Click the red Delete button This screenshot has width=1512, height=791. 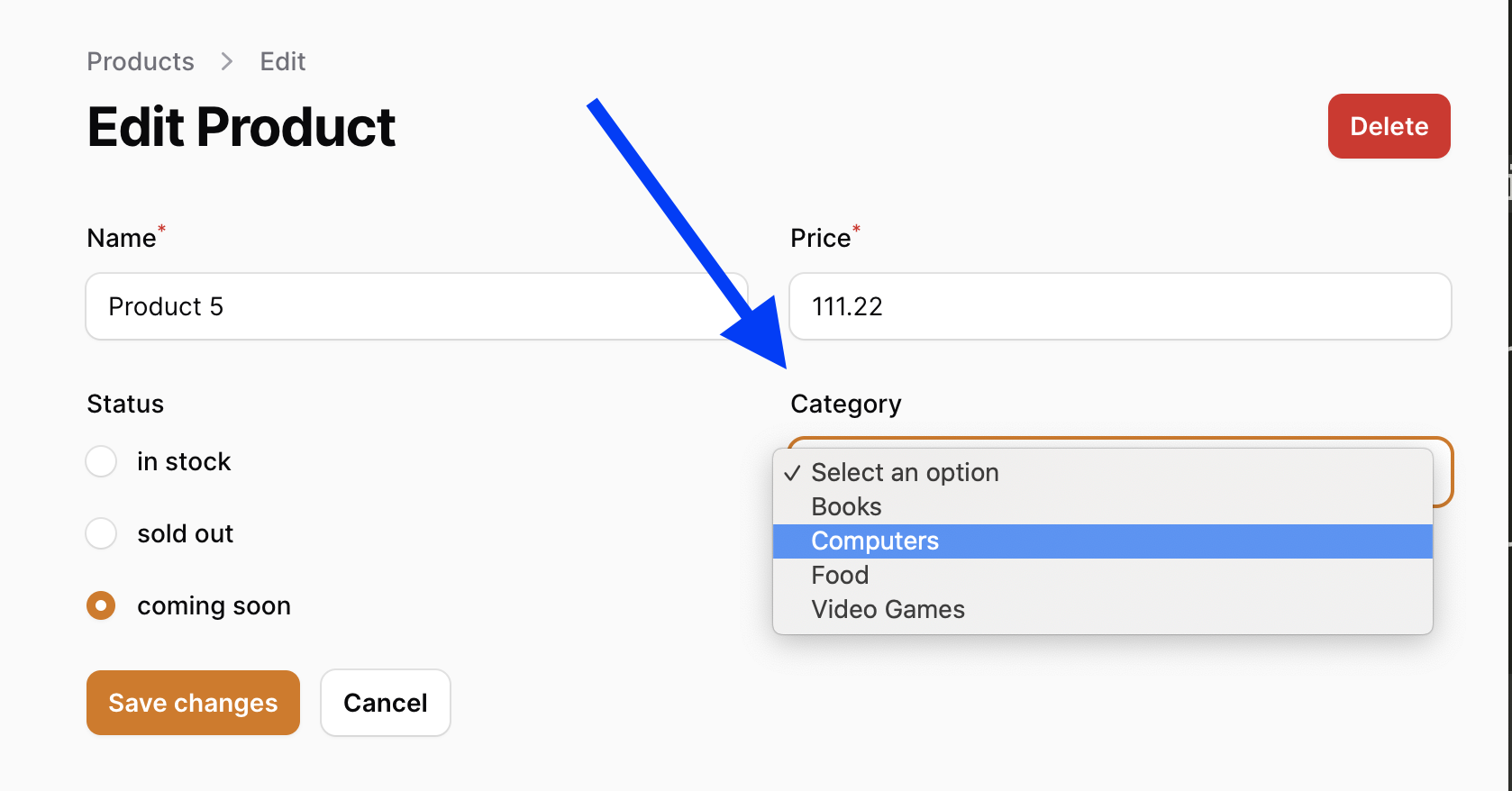tap(1389, 126)
